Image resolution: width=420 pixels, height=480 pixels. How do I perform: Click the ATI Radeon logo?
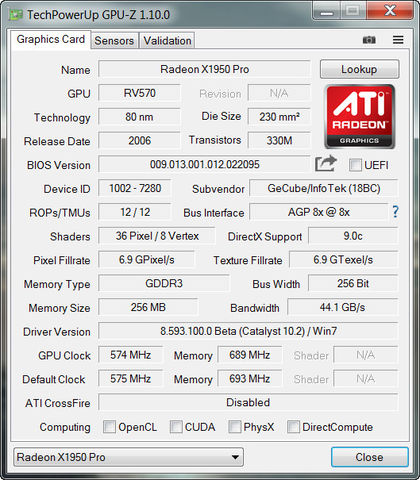[359, 117]
